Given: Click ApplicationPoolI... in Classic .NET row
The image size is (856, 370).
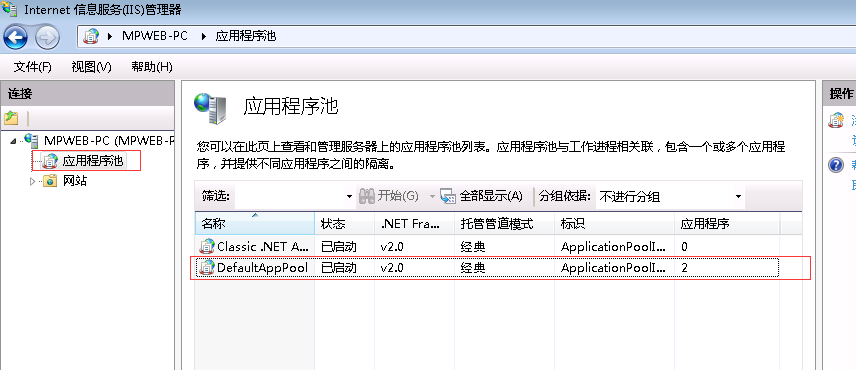Looking at the screenshot, I should point(614,247).
